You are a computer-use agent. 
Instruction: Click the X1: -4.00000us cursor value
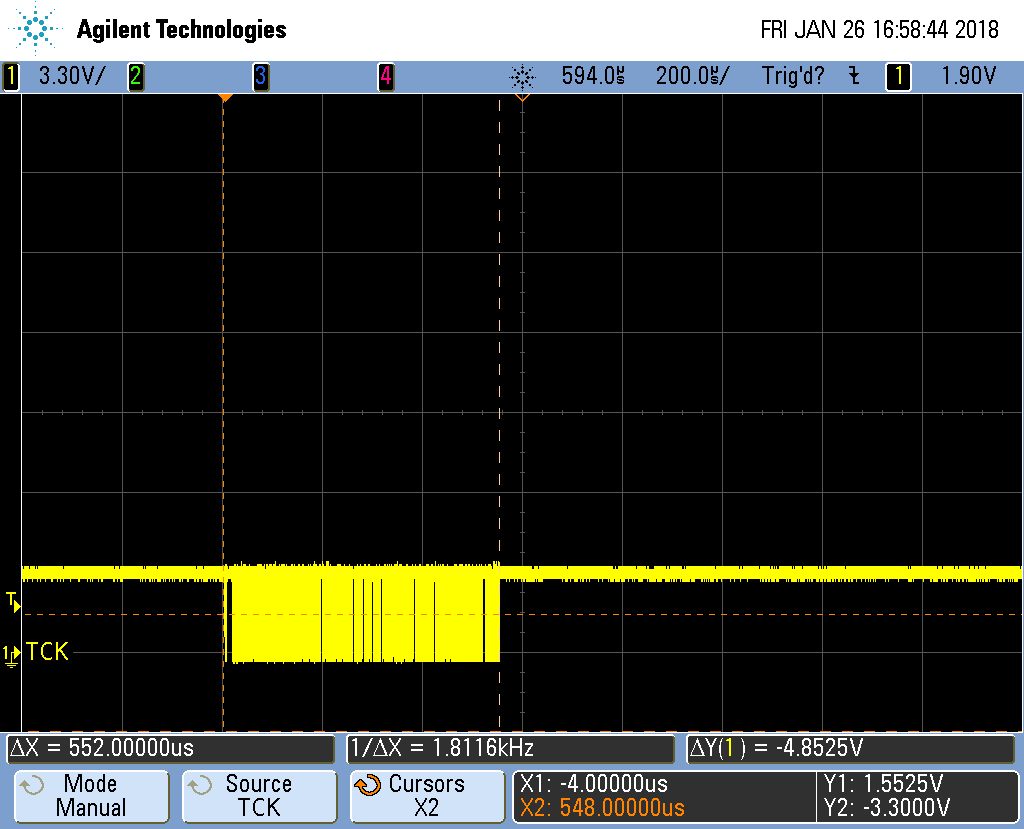click(594, 783)
